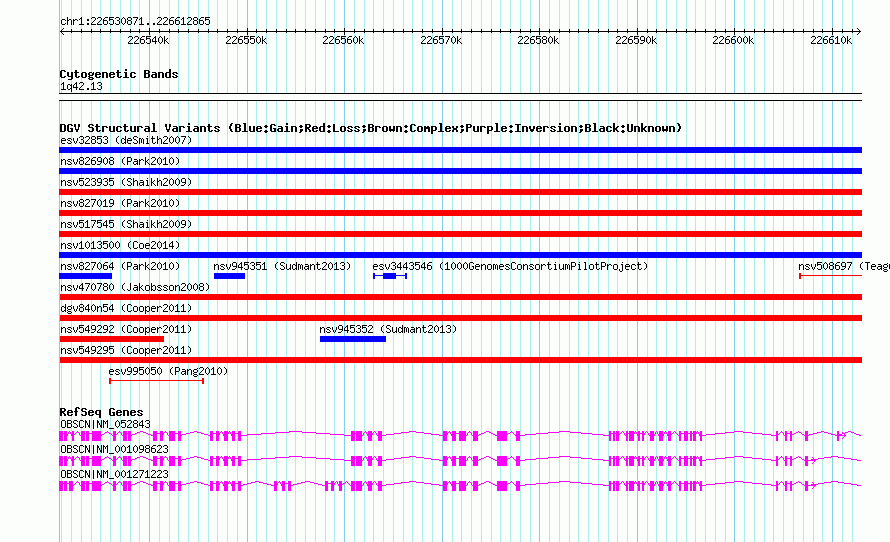Open variant nsv549292 (Cooper2011) label
Screen dimensions: 890x542
tap(126, 329)
